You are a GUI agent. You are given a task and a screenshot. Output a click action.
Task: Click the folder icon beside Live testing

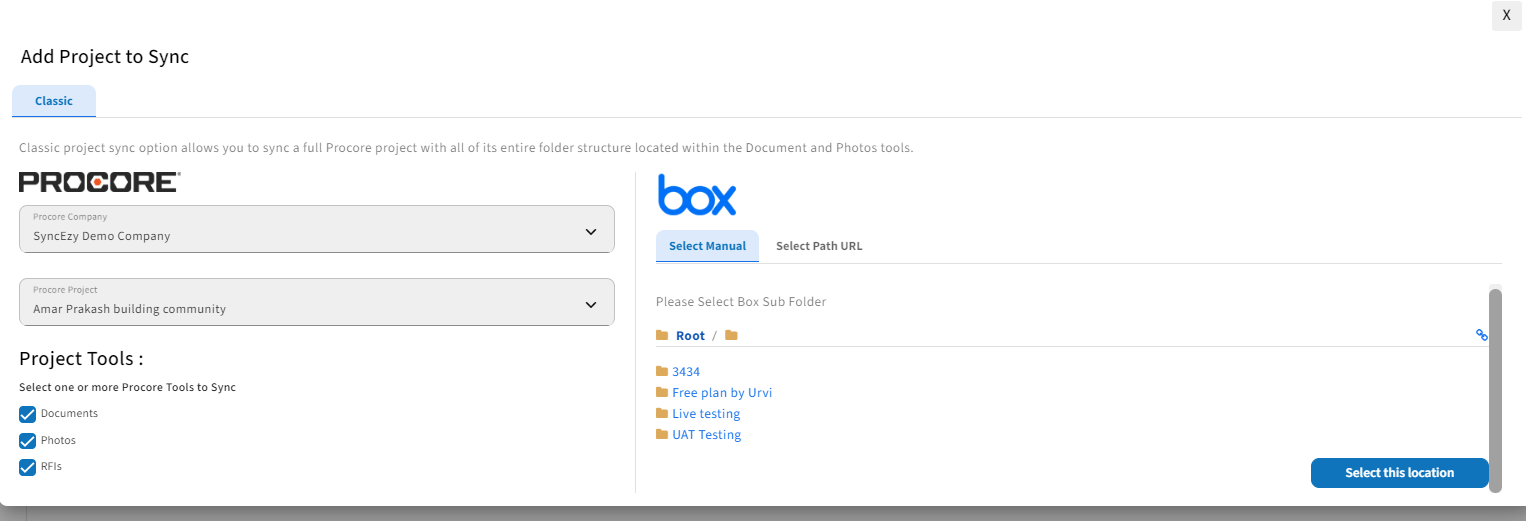click(x=662, y=413)
